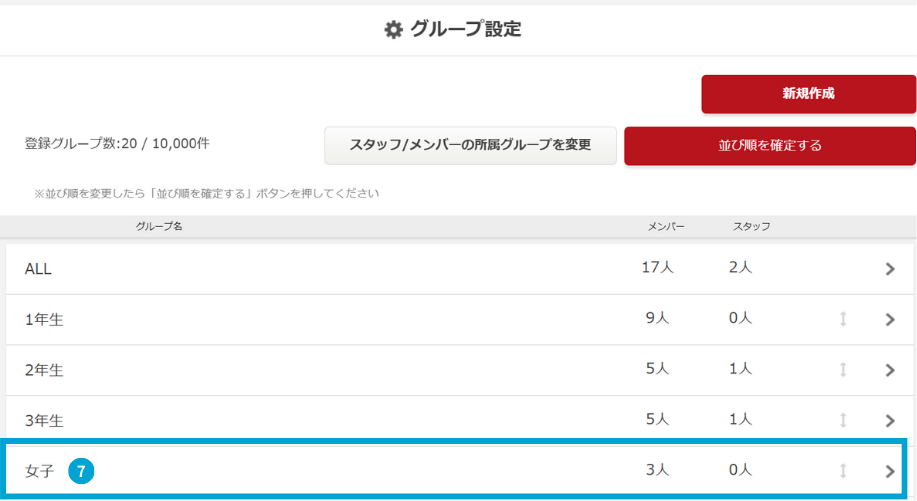
Task: Click the reorder handle for 3年生
Action: pyautogui.click(x=843, y=421)
